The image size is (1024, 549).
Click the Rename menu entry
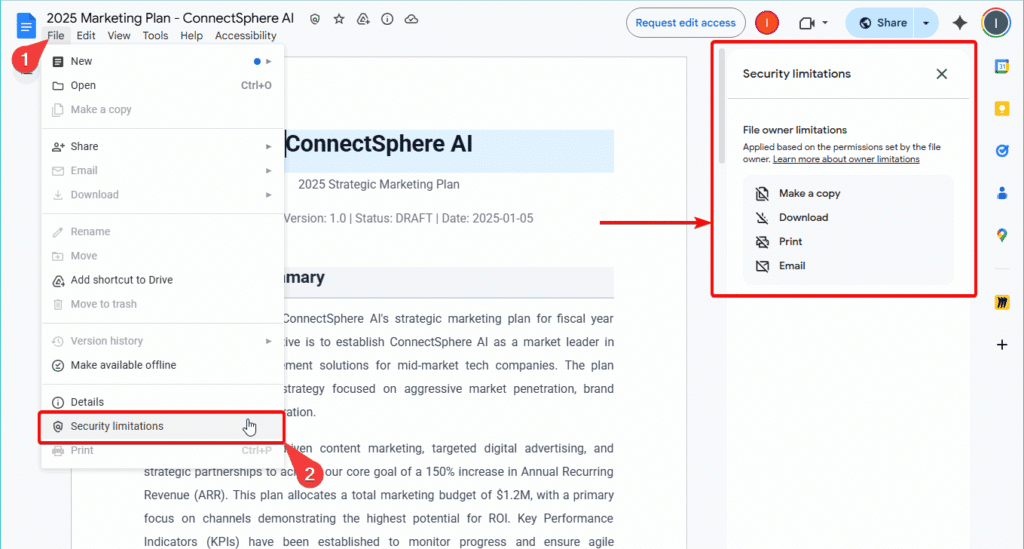coord(162,232)
